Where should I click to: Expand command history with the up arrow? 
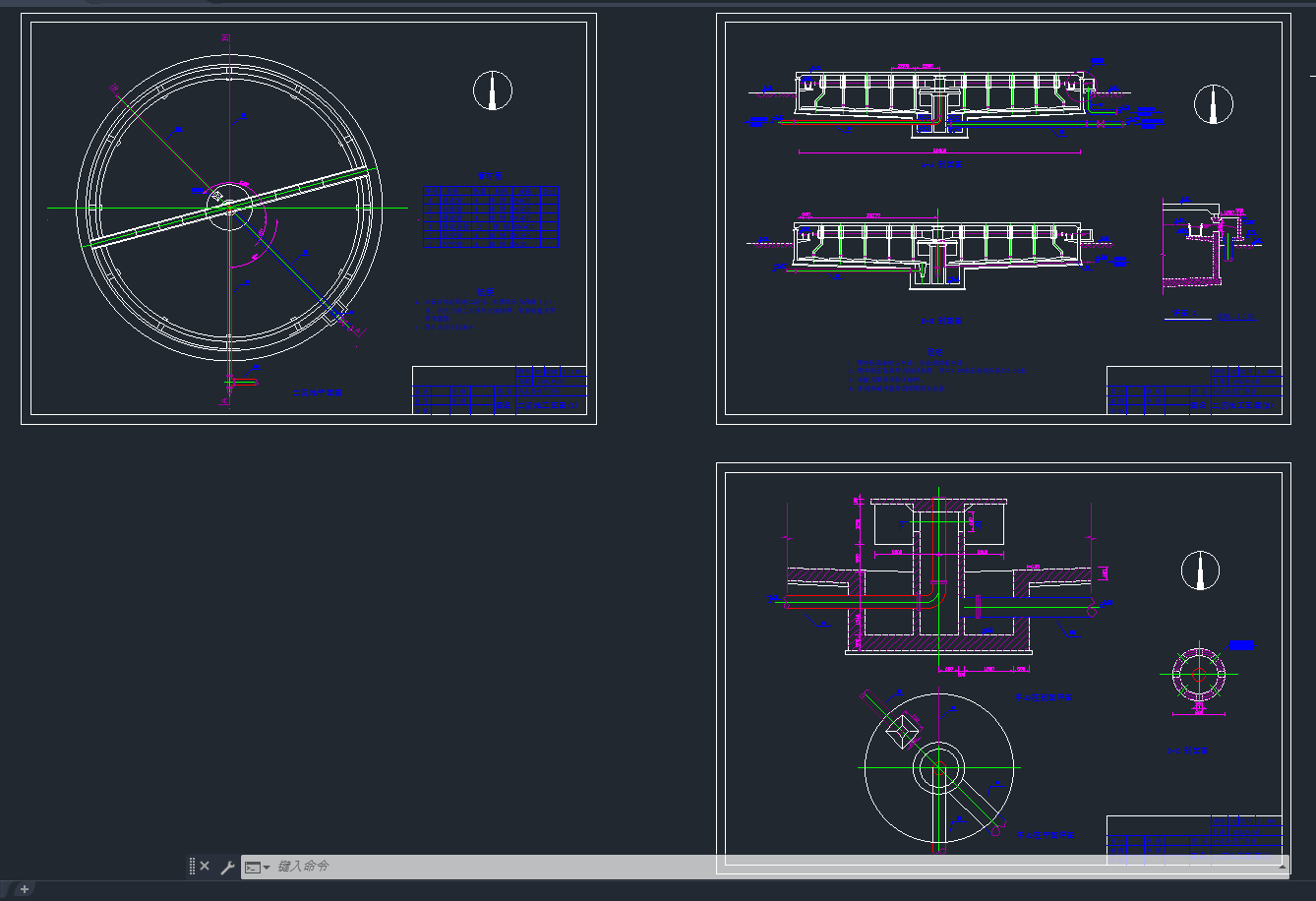(x=1283, y=867)
